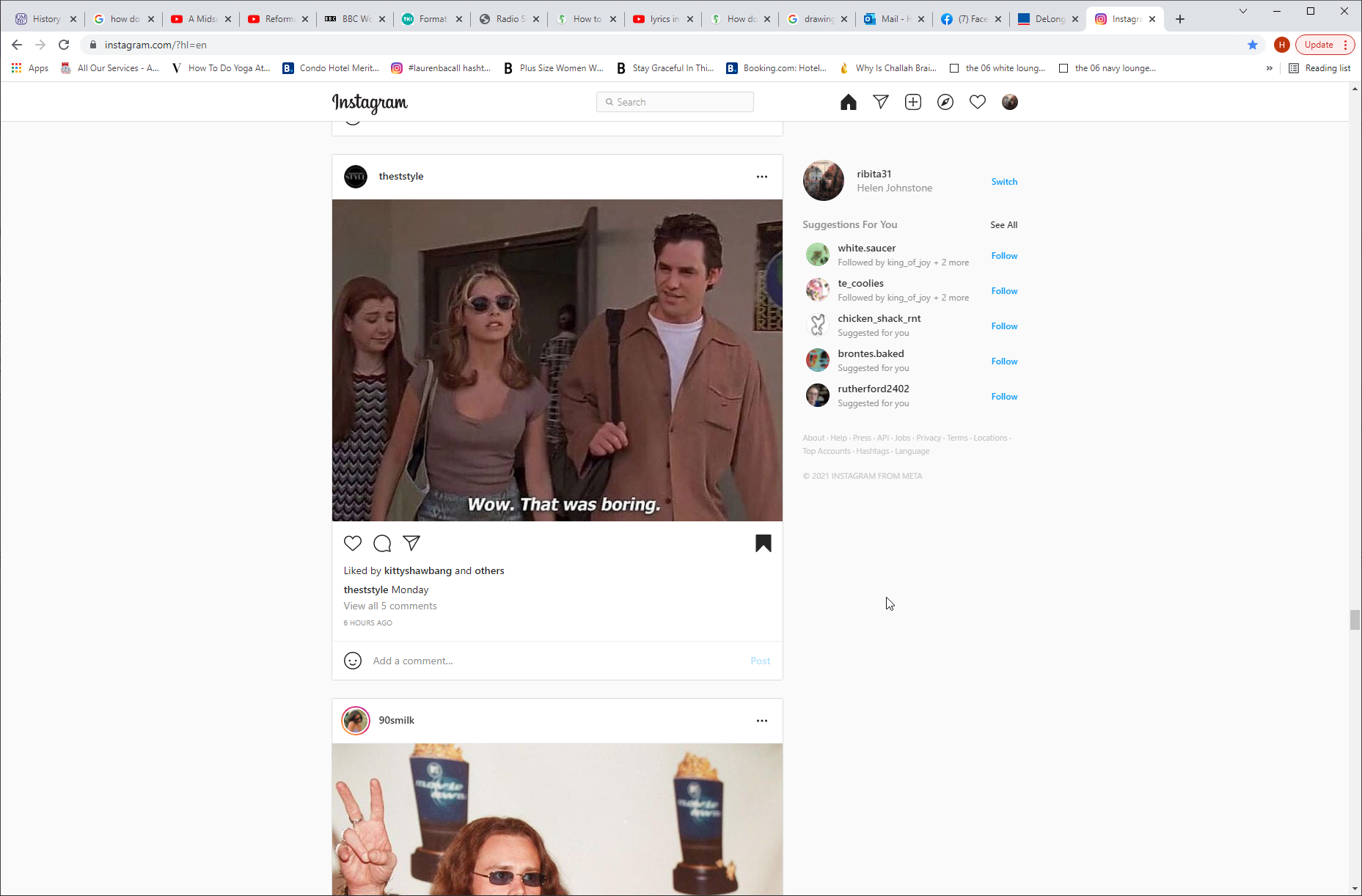The image size is (1362, 896).
Task: Open Reading list
Action: 1319,68
